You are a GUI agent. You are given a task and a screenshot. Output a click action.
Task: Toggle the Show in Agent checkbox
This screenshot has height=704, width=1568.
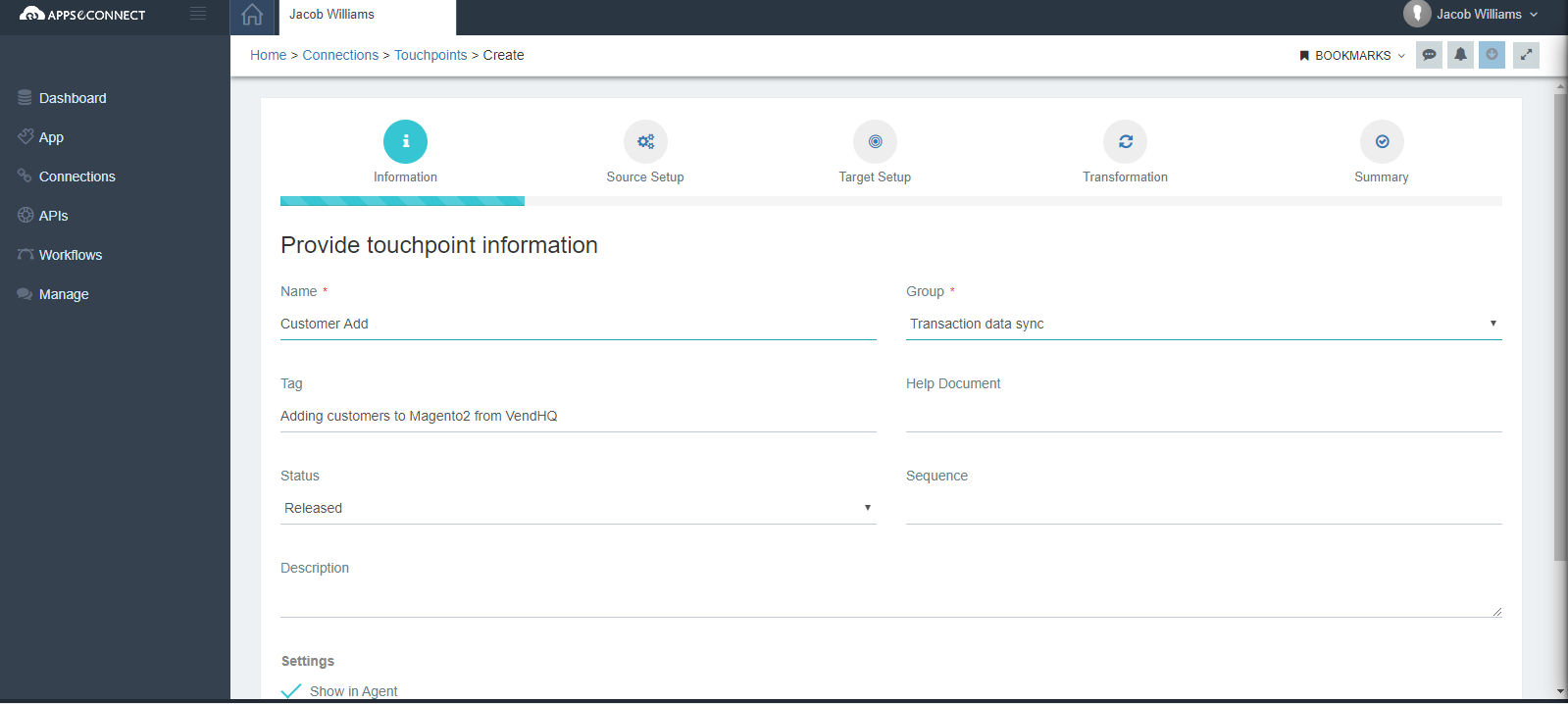coord(291,690)
